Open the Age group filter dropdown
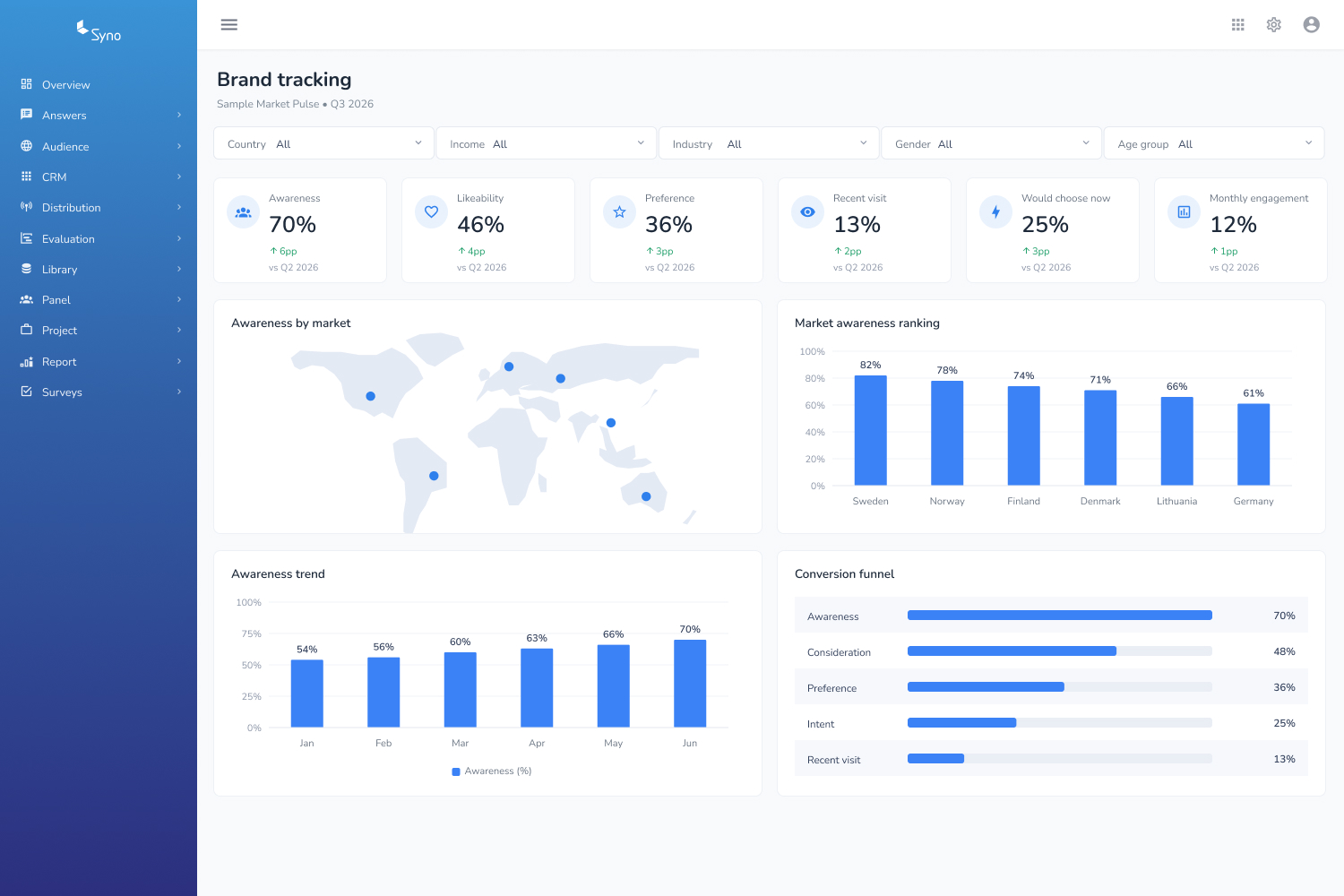The height and width of the screenshot is (896, 1344). (1214, 143)
